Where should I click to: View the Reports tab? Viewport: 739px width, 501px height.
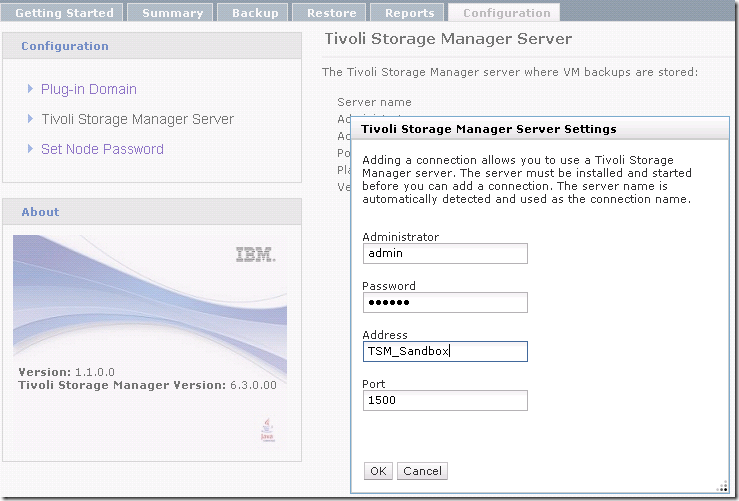point(409,13)
